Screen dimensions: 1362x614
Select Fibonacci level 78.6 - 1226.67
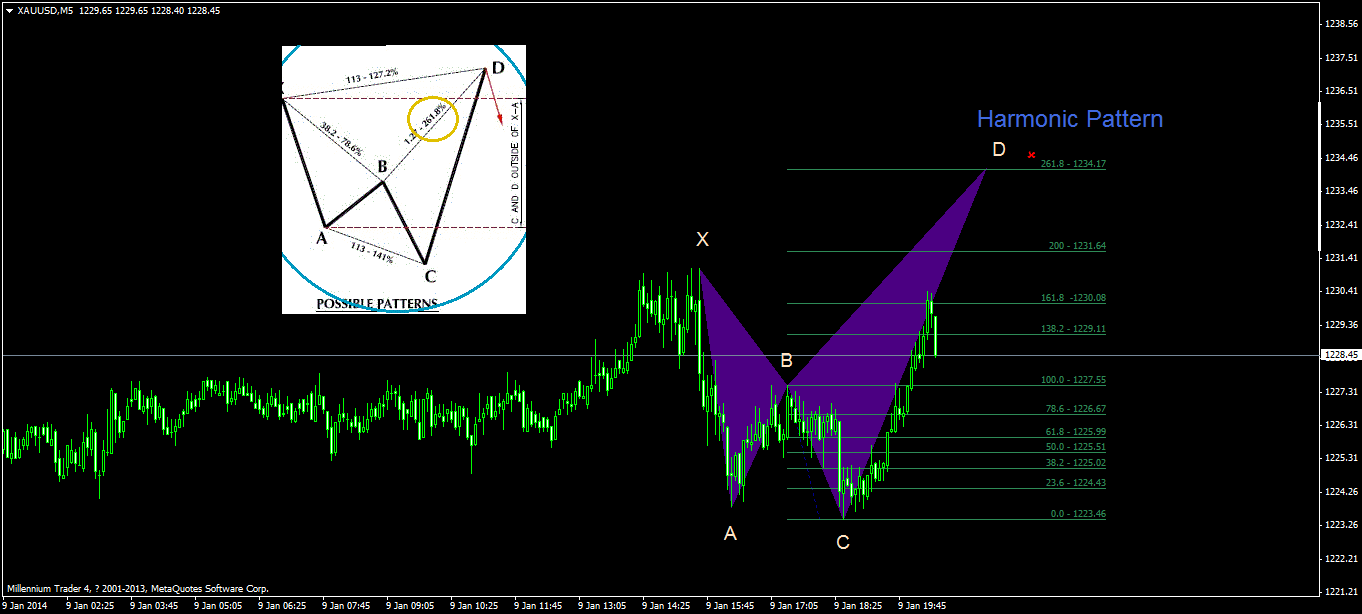(1076, 409)
